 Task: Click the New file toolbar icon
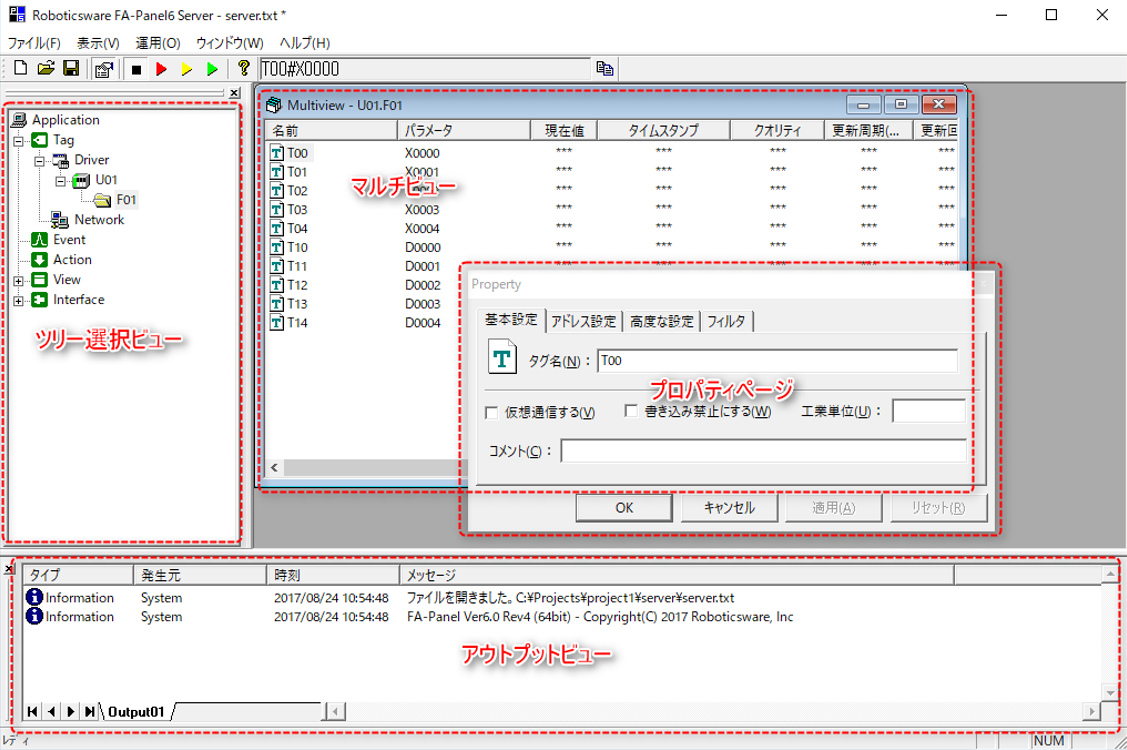click(x=21, y=69)
